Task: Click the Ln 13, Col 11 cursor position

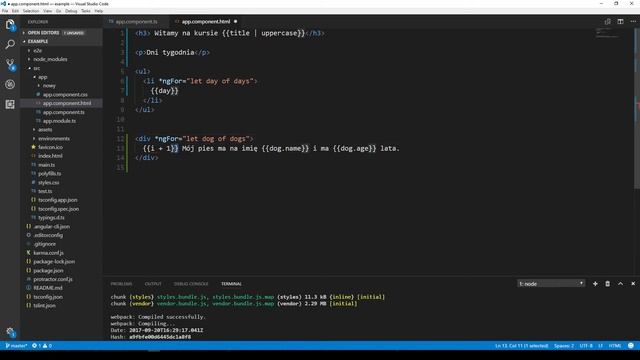Action: coord(521,346)
